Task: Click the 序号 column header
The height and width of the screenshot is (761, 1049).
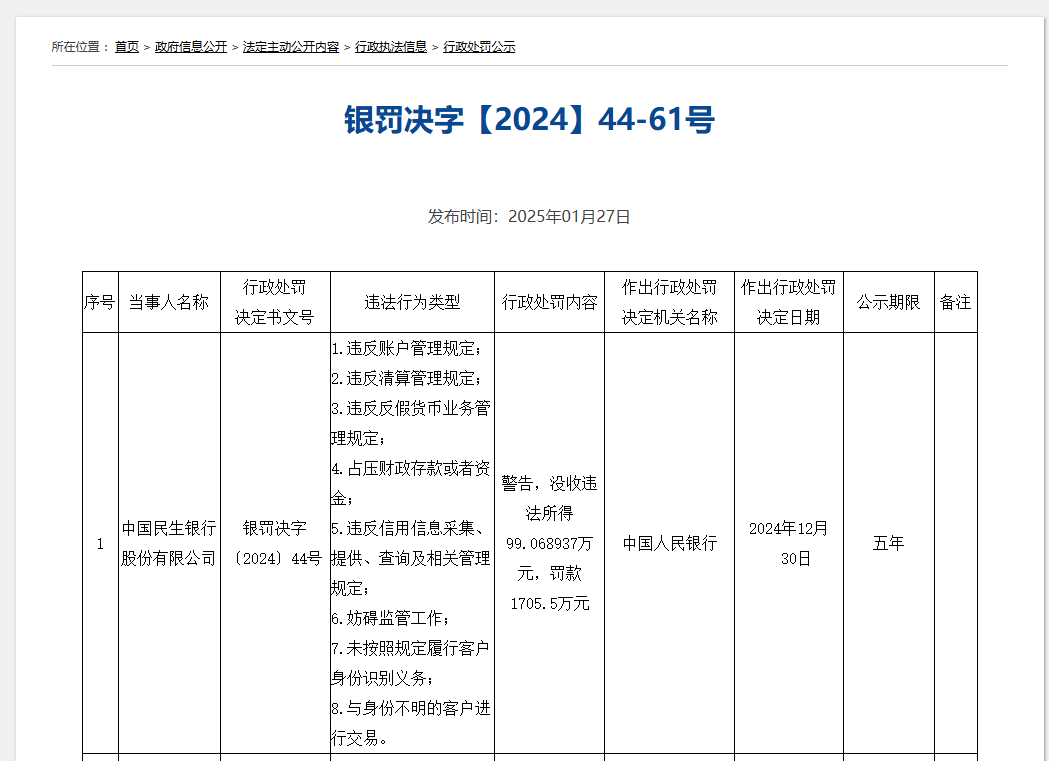Action: 100,302
